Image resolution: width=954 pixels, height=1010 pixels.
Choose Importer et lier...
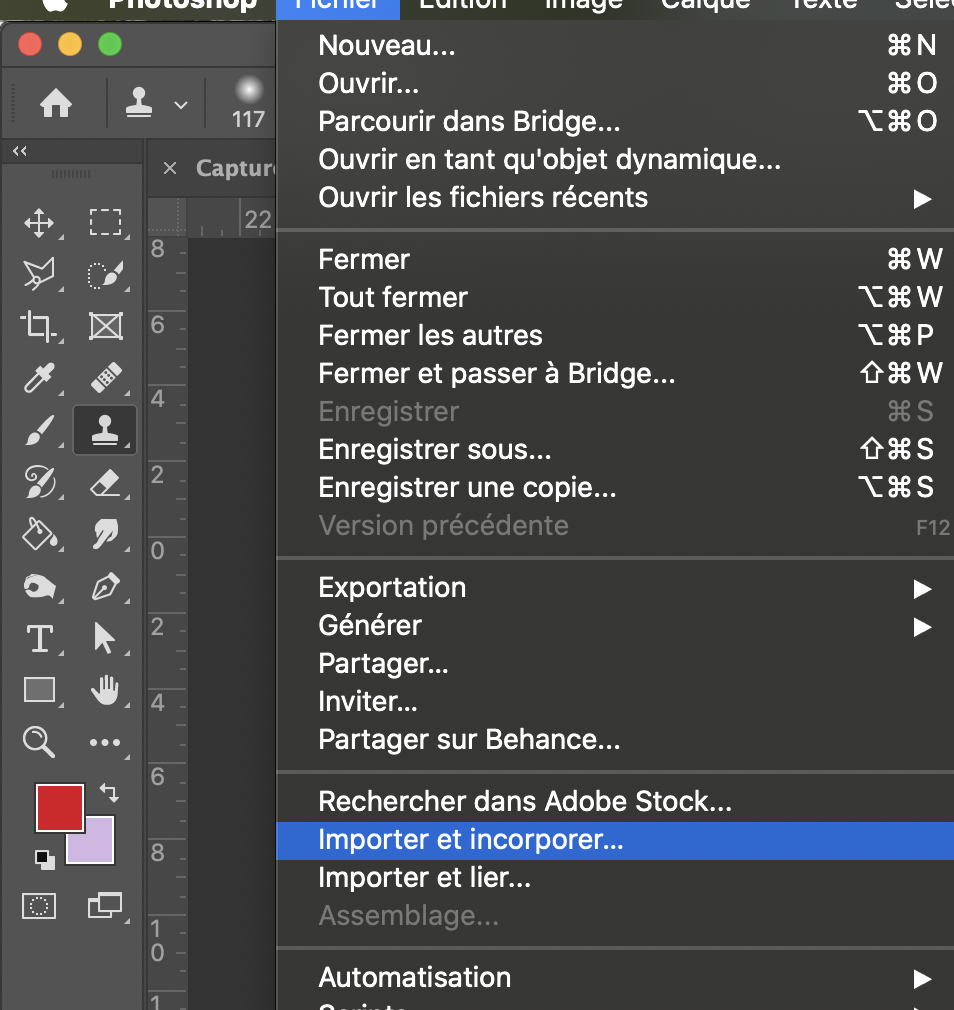click(615, 878)
